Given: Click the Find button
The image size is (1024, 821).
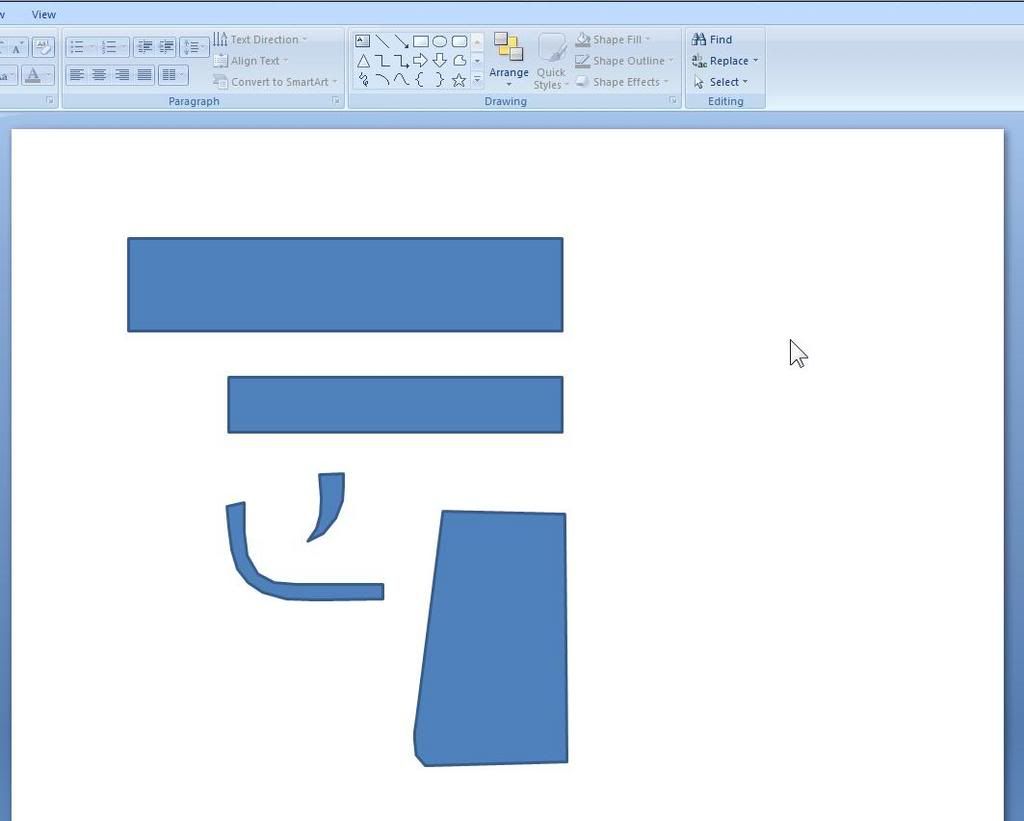Looking at the screenshot, I should pyautogui.click(x=712, y=39).
